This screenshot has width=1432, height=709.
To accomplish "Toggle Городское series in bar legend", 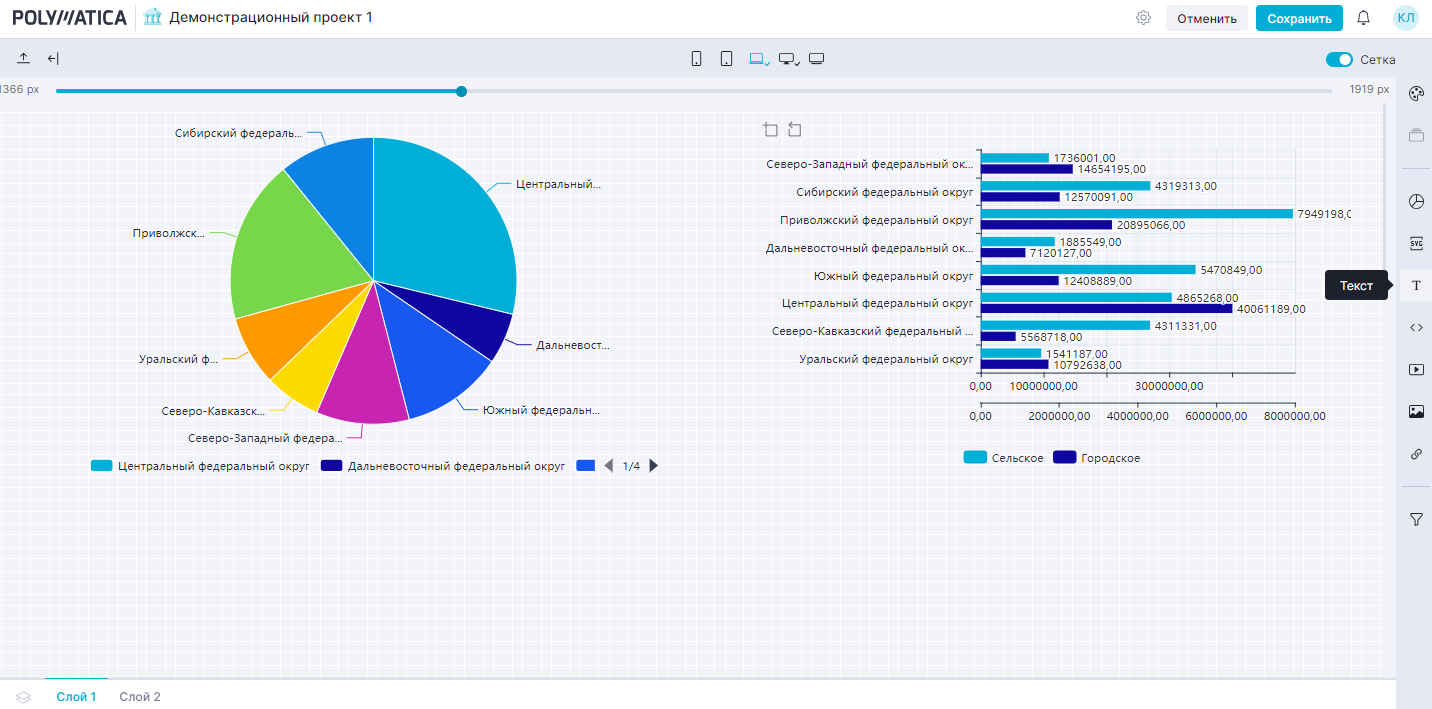I will (x=1097, y=458).
